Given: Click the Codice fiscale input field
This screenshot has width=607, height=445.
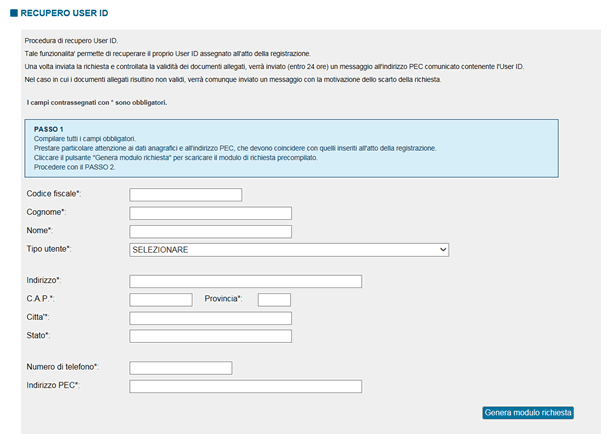Looking at the screenshot, I should [x=185, y=195].
